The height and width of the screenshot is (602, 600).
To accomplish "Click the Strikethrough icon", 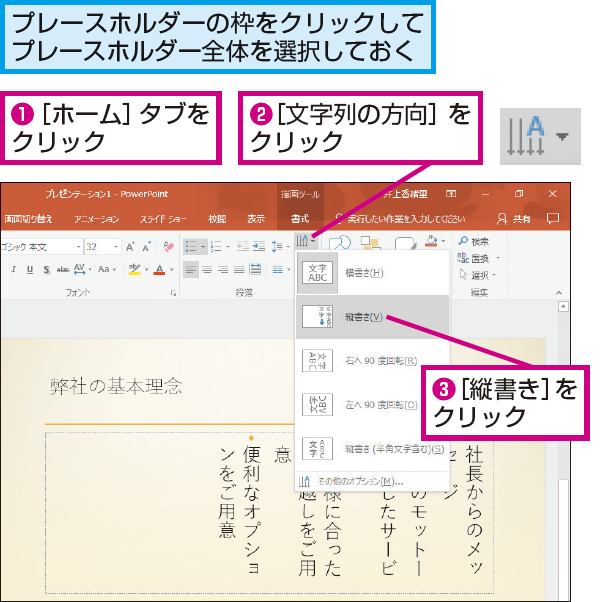I will click(63, 270).
